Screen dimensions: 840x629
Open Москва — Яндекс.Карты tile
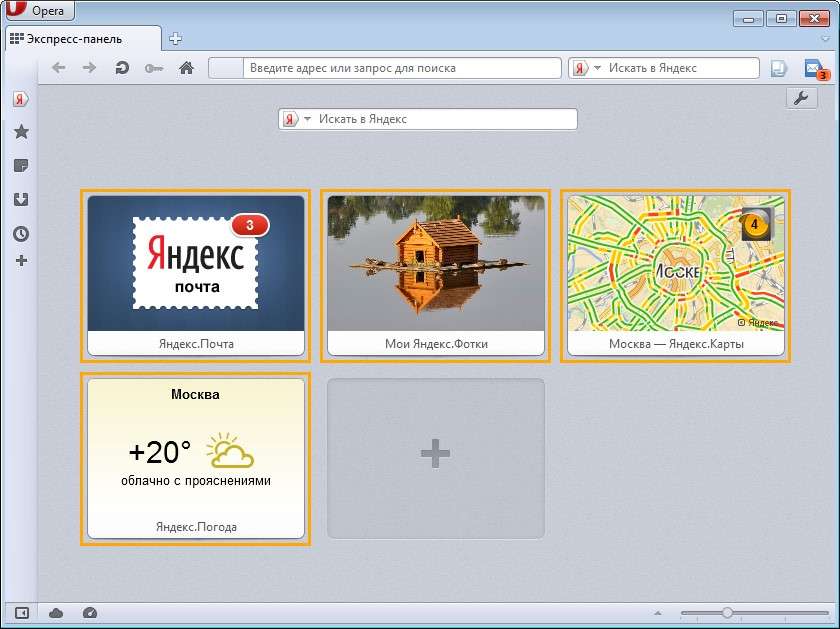point(676,275)
